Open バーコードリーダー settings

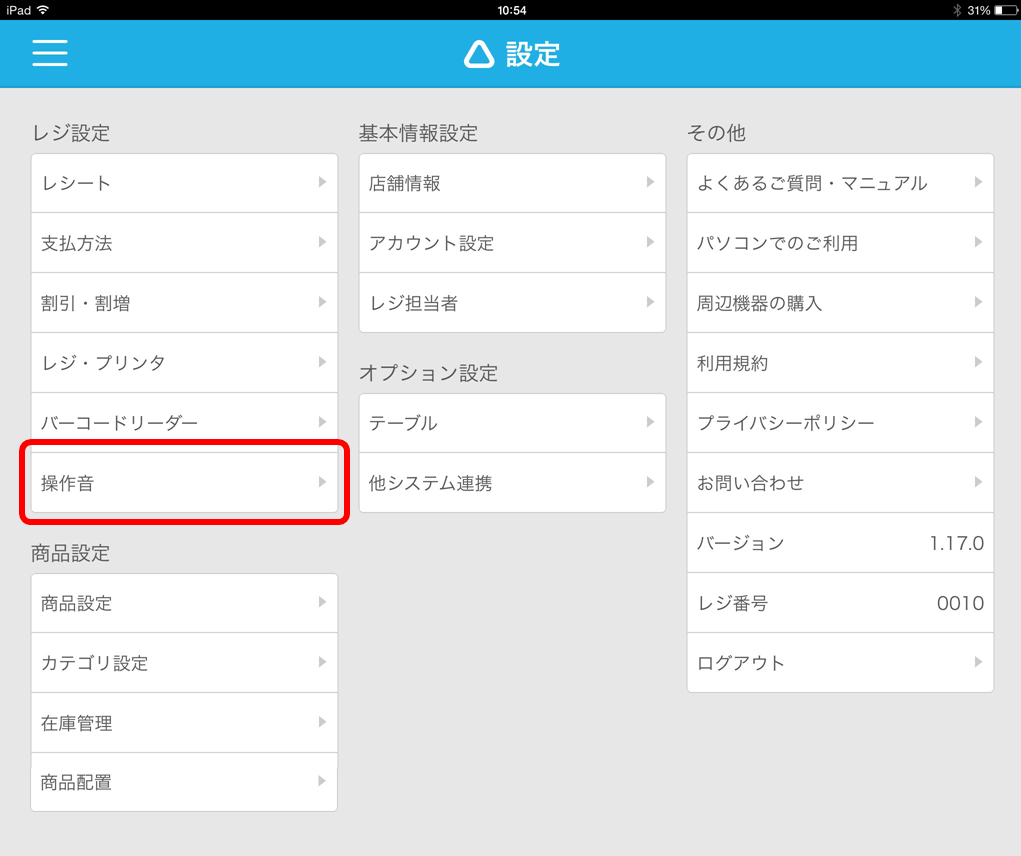click(x=184, y=423)
